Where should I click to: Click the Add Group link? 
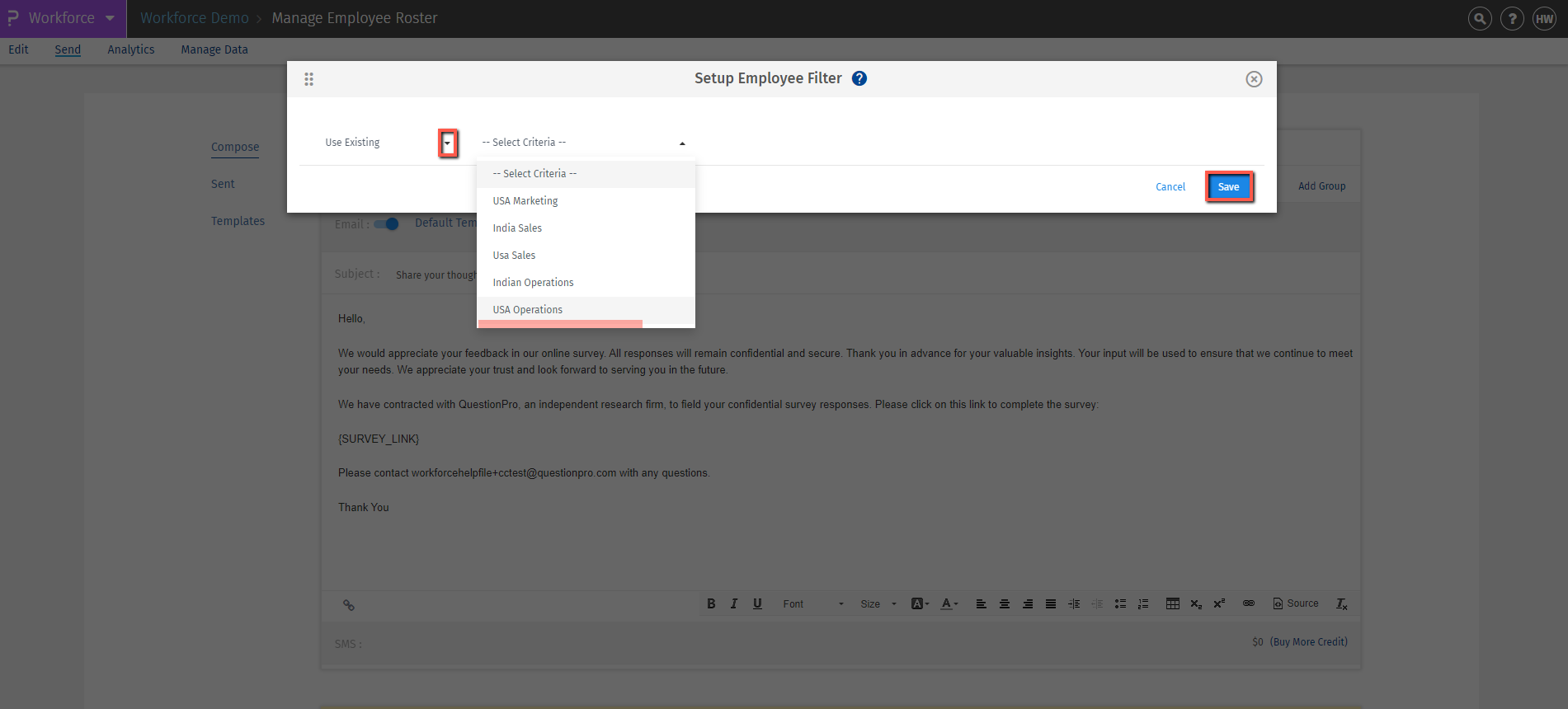click(1321, 186)
